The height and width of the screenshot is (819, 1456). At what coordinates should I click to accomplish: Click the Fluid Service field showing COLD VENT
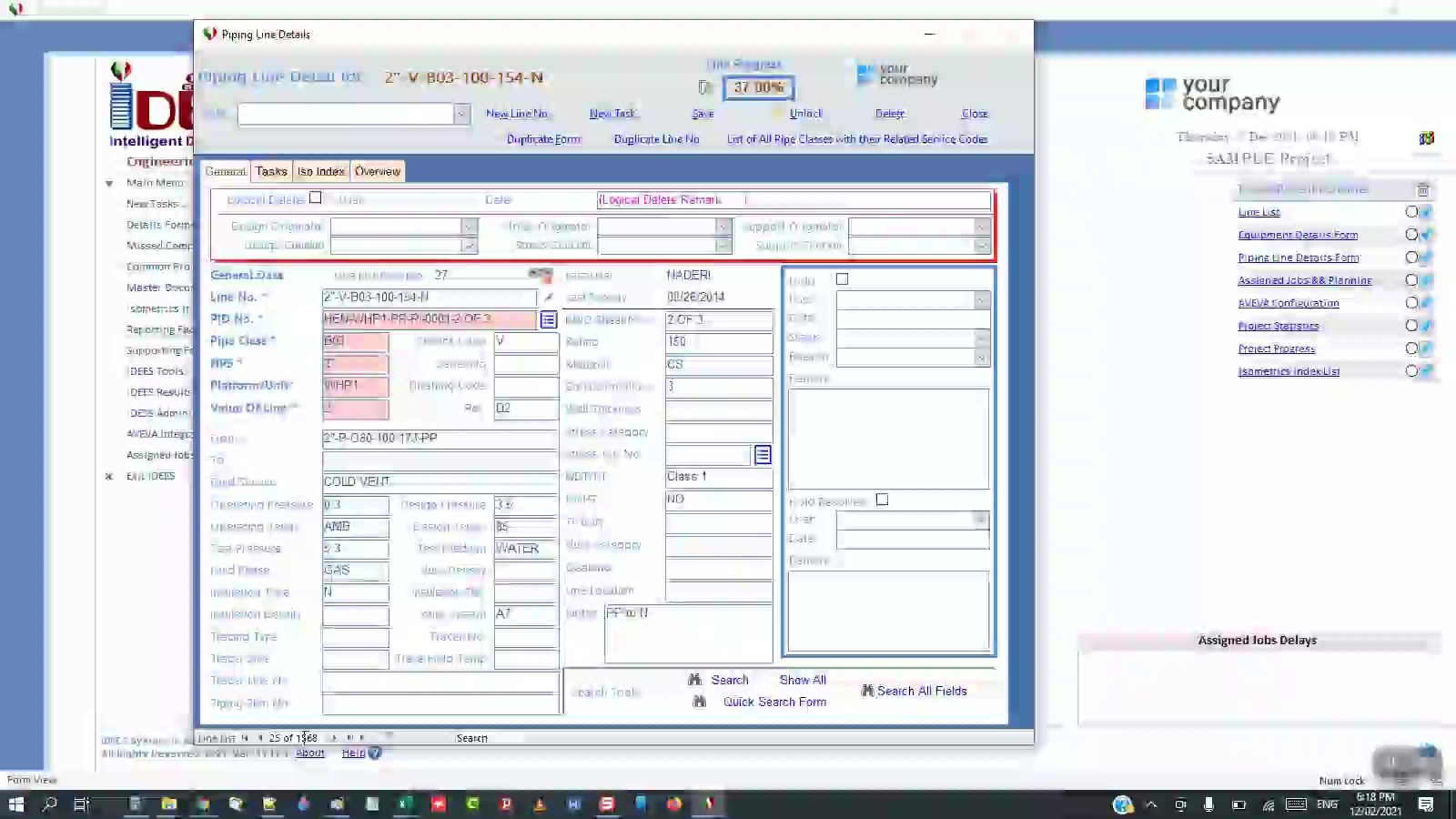tap(440, 481)
